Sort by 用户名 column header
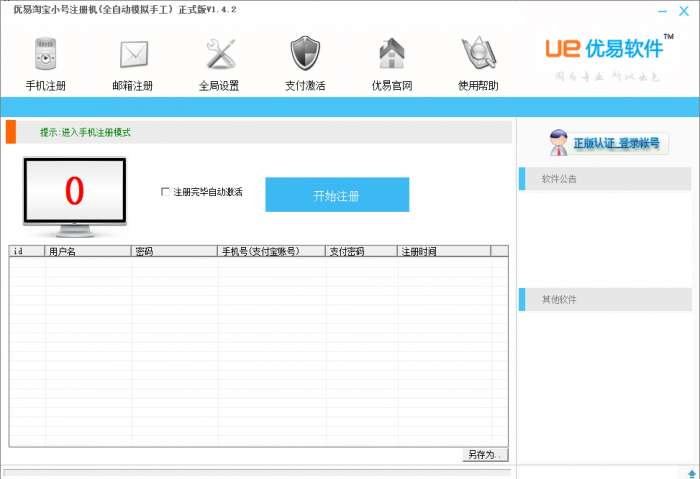Viewport: 700px width, 479px height. click(88, 251)
